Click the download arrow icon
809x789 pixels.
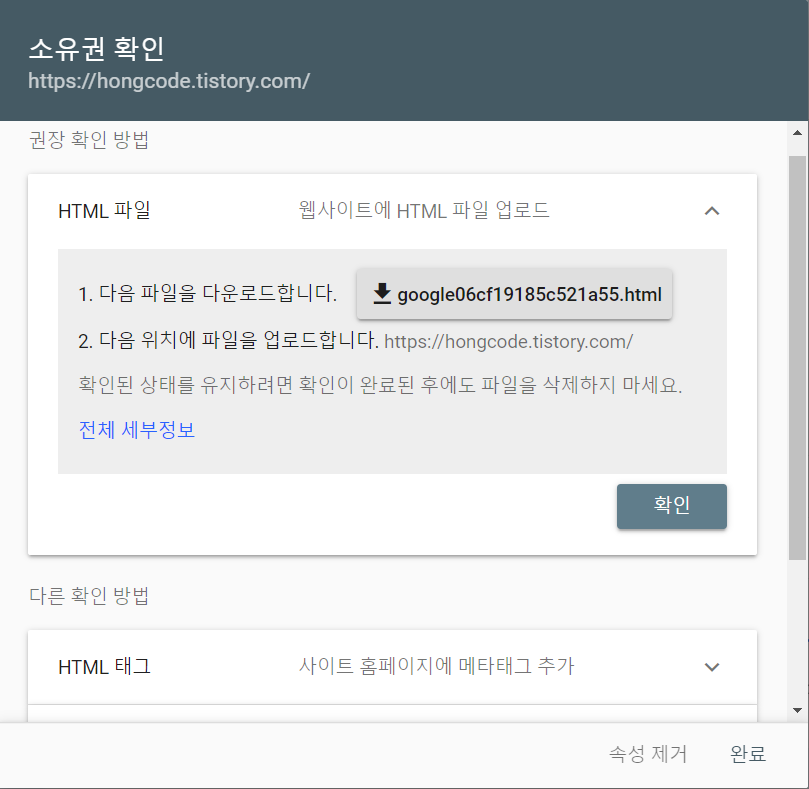click(x=382, y=294)
